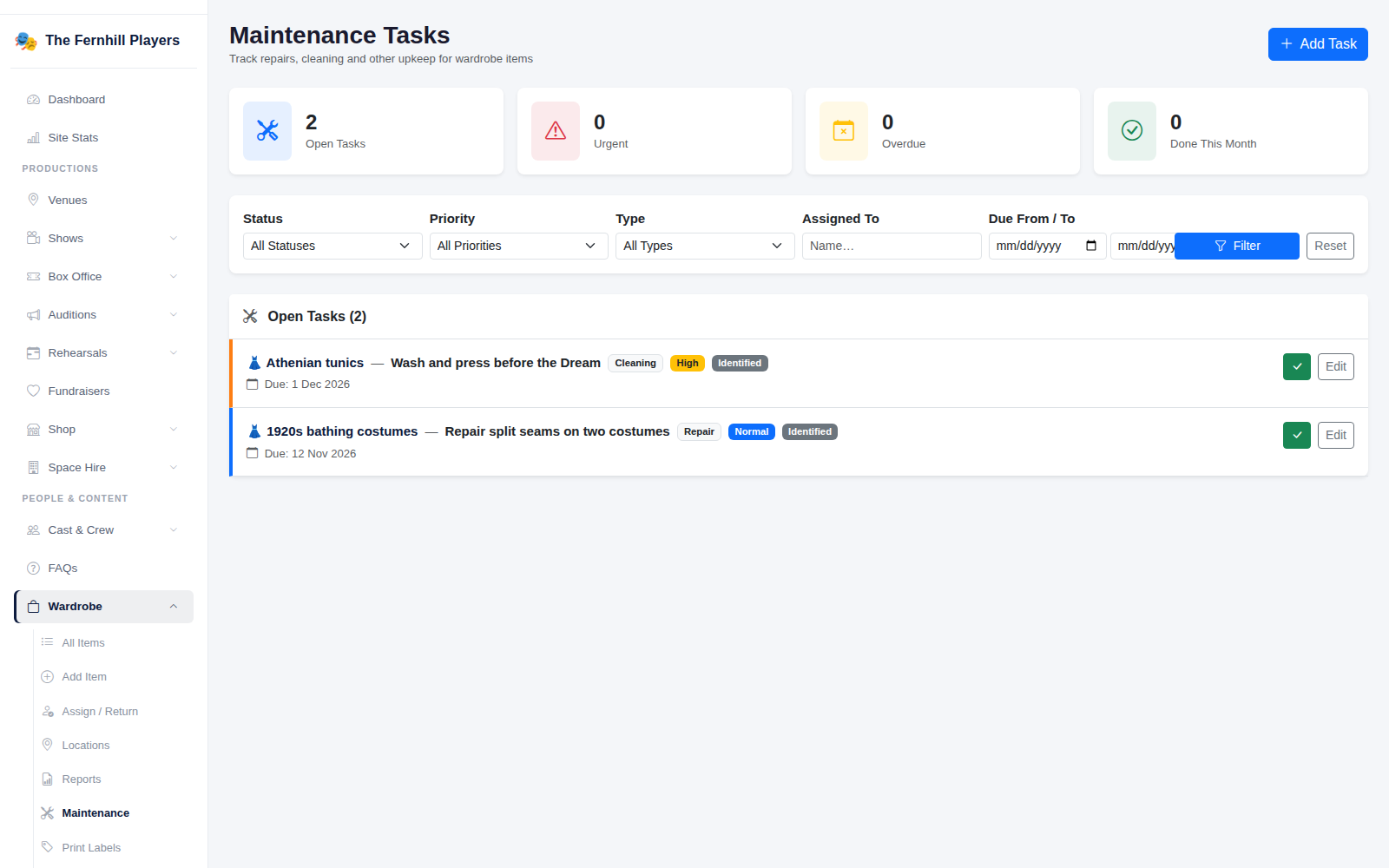The width and height of the screenshot is (1389, 868).
Task: Click the High priority badge
Action: pyautogui.click(x=688, y=364)
